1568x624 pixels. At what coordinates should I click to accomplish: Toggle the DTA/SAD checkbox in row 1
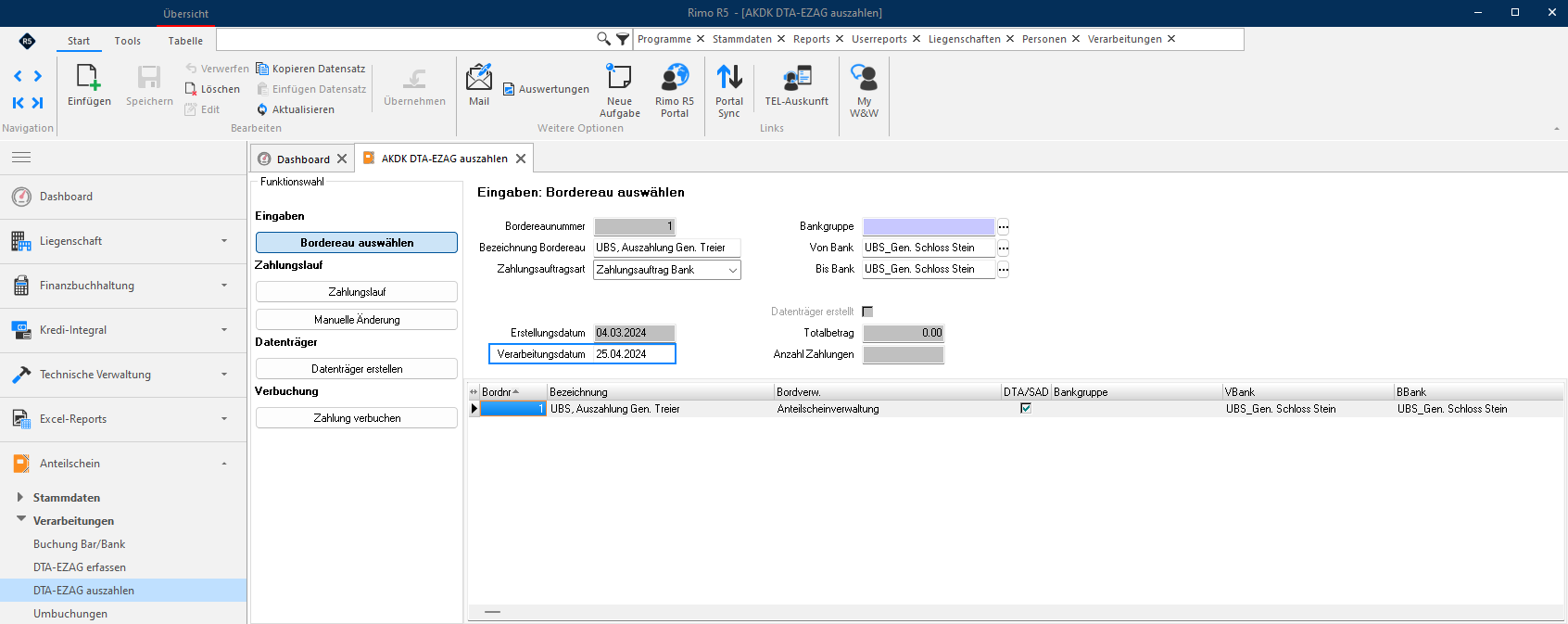click(x=1026, y=408)
